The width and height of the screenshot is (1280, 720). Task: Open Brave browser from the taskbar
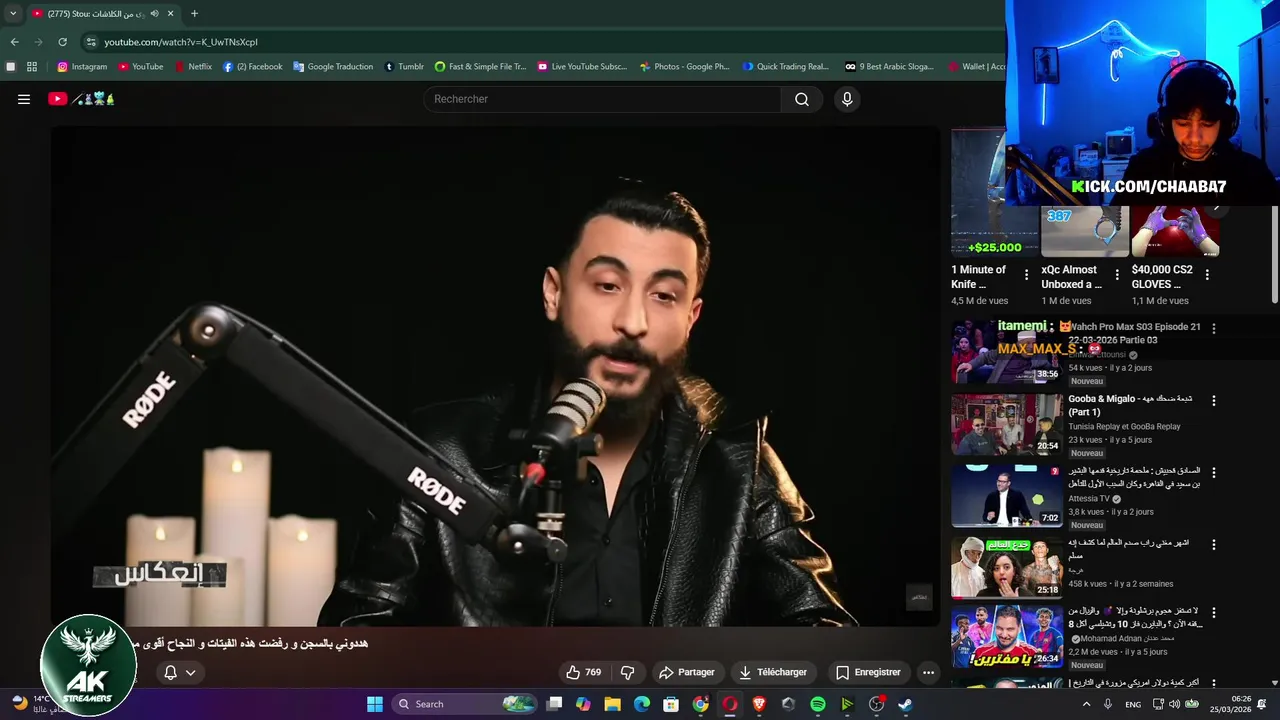[x=759, y=704]
